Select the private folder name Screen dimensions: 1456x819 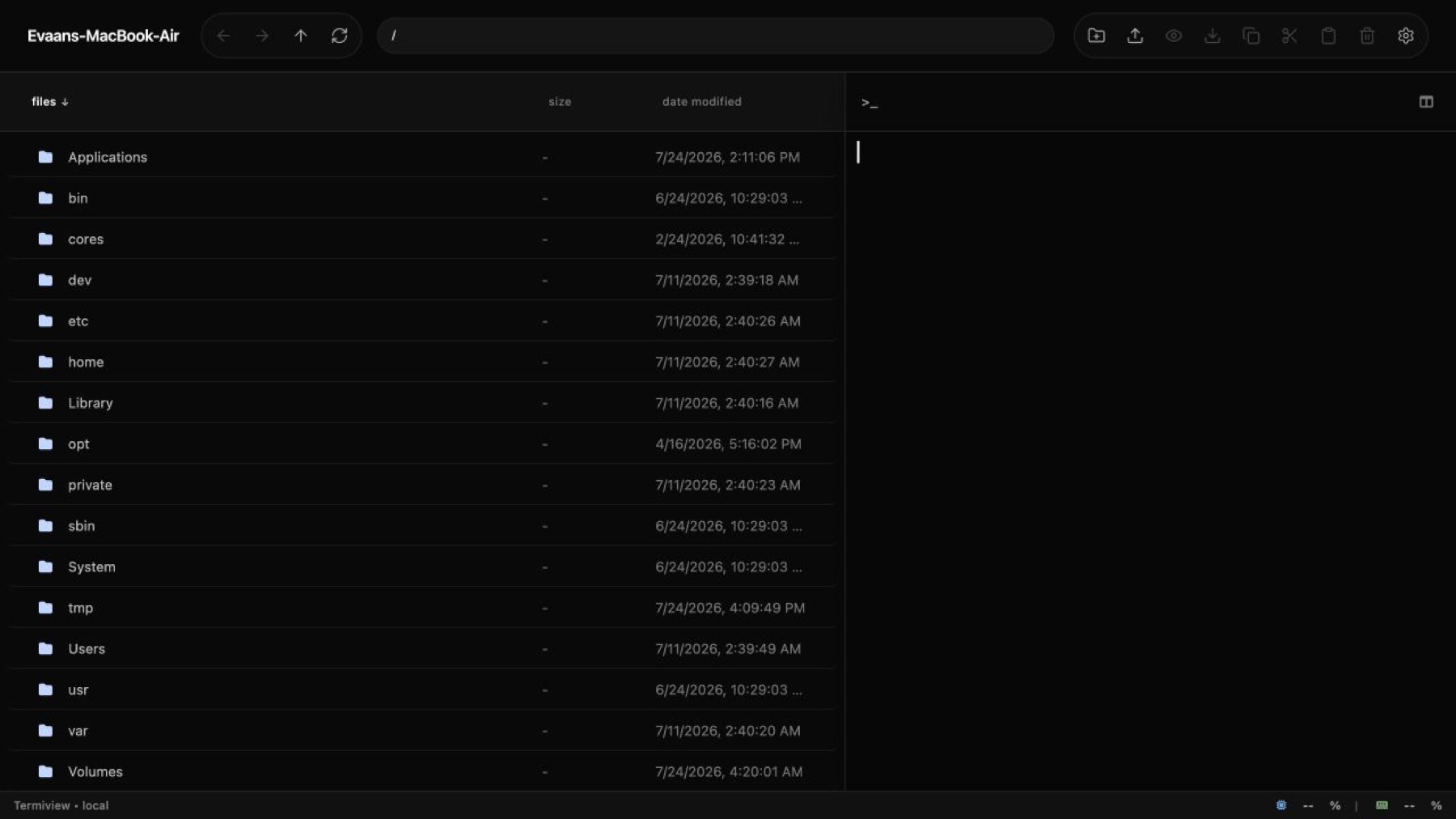click(x=90, y=485)
